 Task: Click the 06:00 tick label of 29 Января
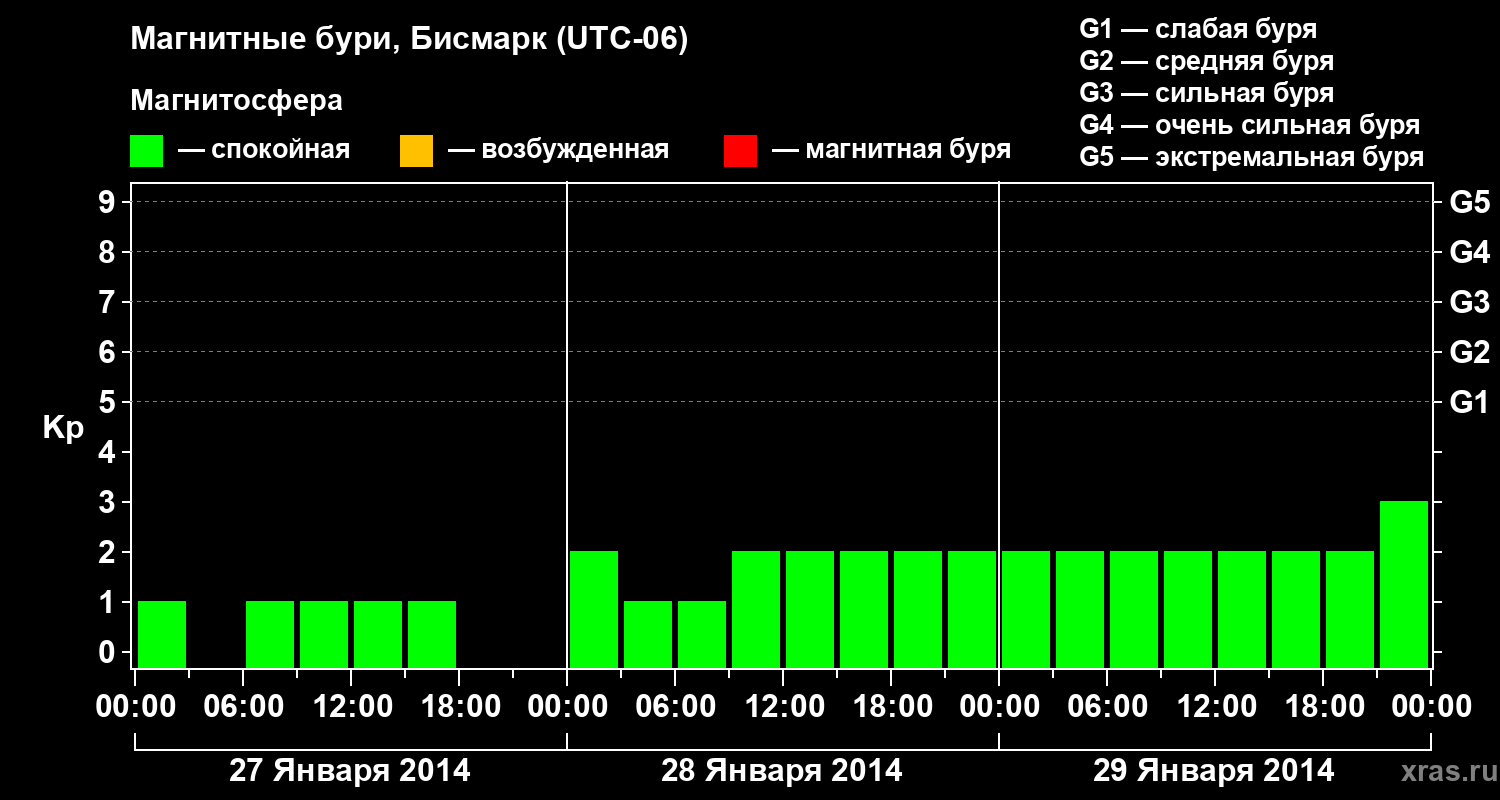tap(1107, 707)
